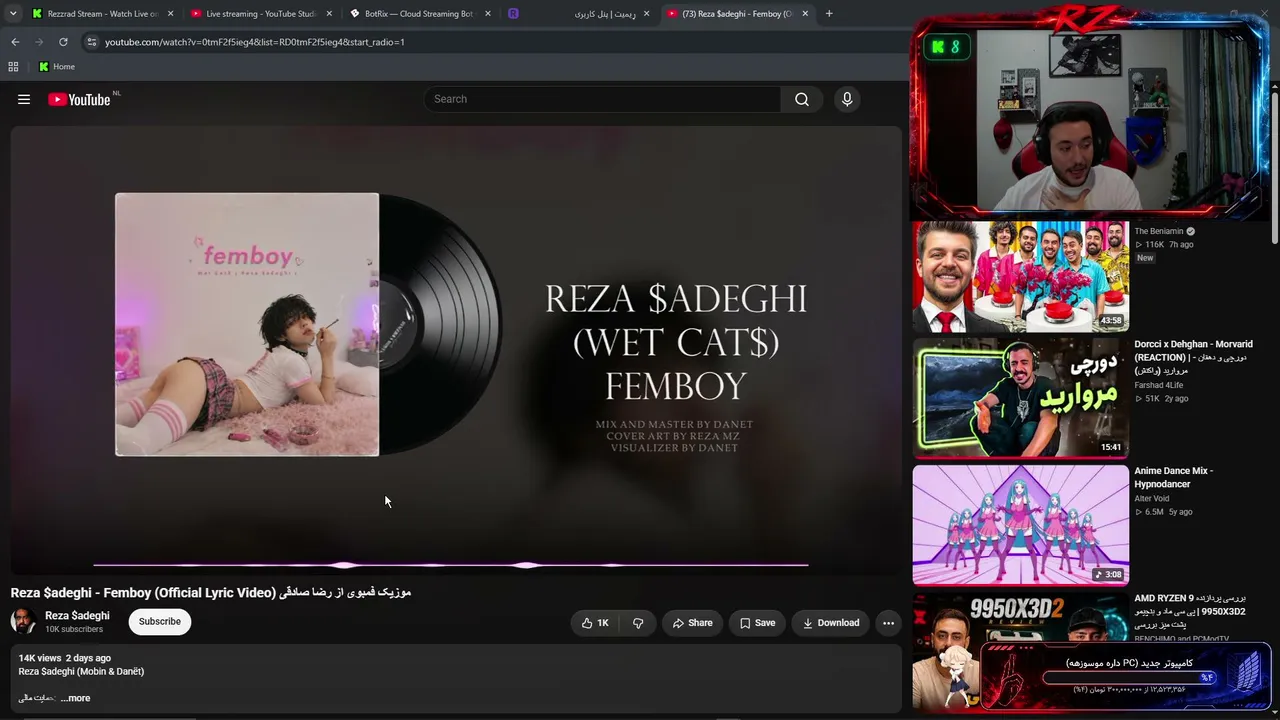The height and width of the screenshot is (720, 1280).
Task: Switch to the purple R icon tab
Action: (513, 14)
